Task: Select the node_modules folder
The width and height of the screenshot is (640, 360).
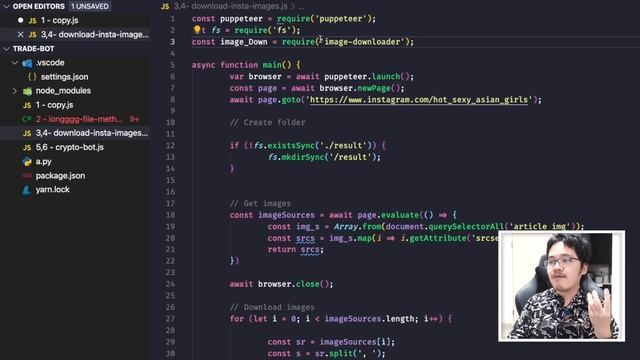Action: click(63, 91)
